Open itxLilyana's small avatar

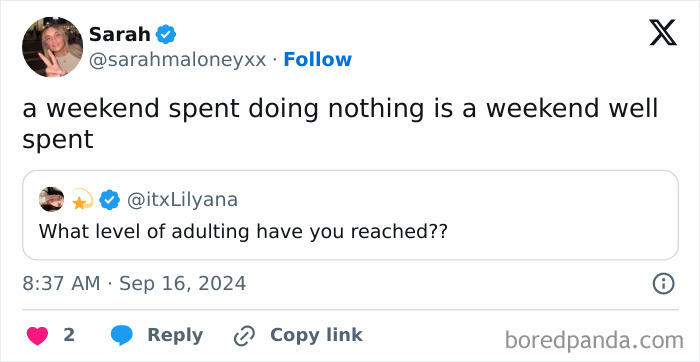click(x=51, y=199)
